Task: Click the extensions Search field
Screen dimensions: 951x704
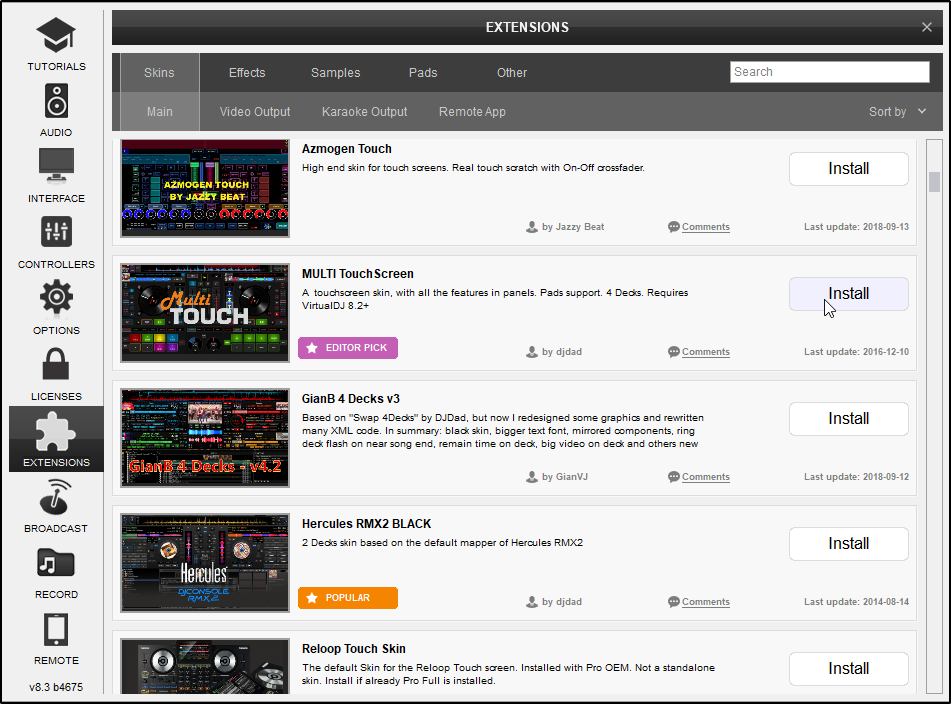Action: 829,72
